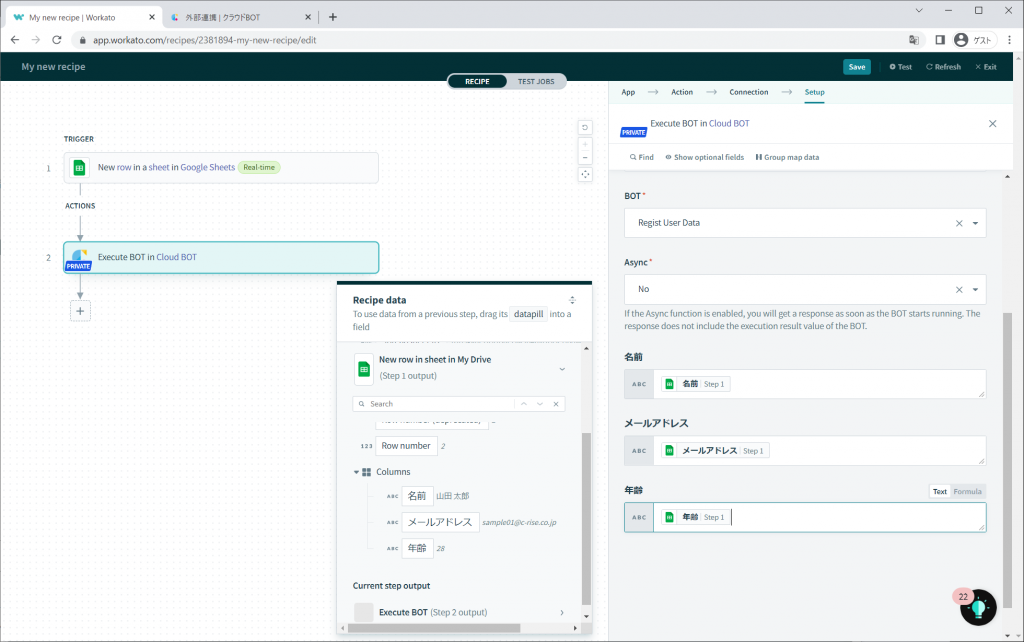Open the Cloud BOT link in panel header
The height and width of the screenshot is (642, 1024).
(729, 123)
